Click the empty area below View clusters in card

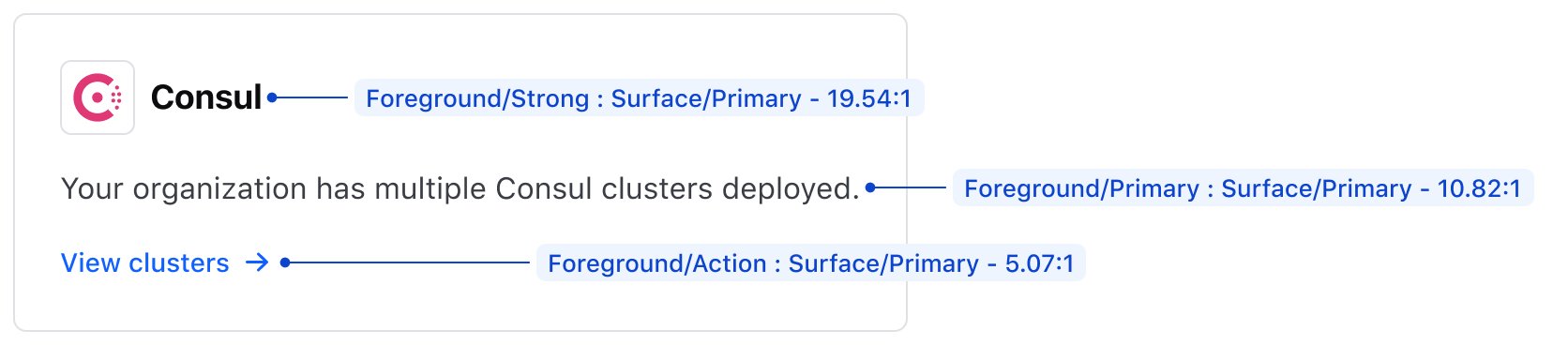[x=460, y=305]
